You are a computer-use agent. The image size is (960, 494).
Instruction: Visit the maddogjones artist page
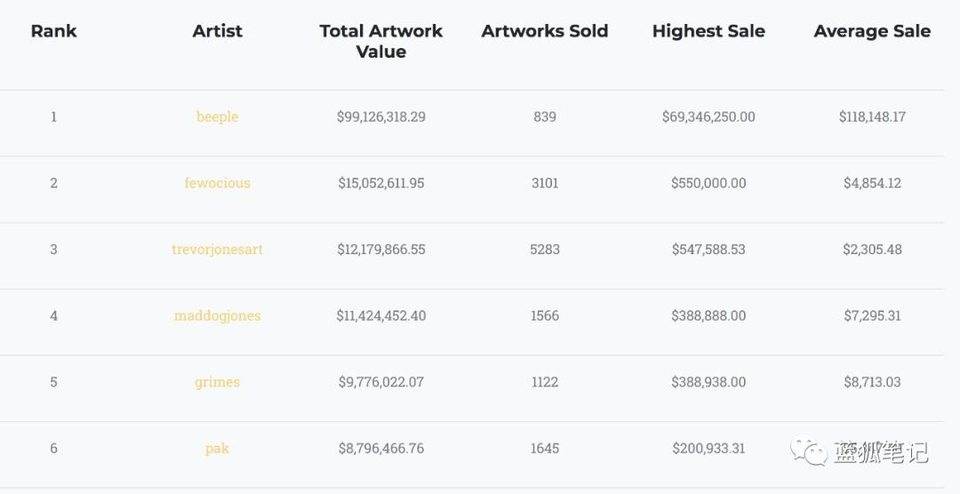tap(217, 316)
